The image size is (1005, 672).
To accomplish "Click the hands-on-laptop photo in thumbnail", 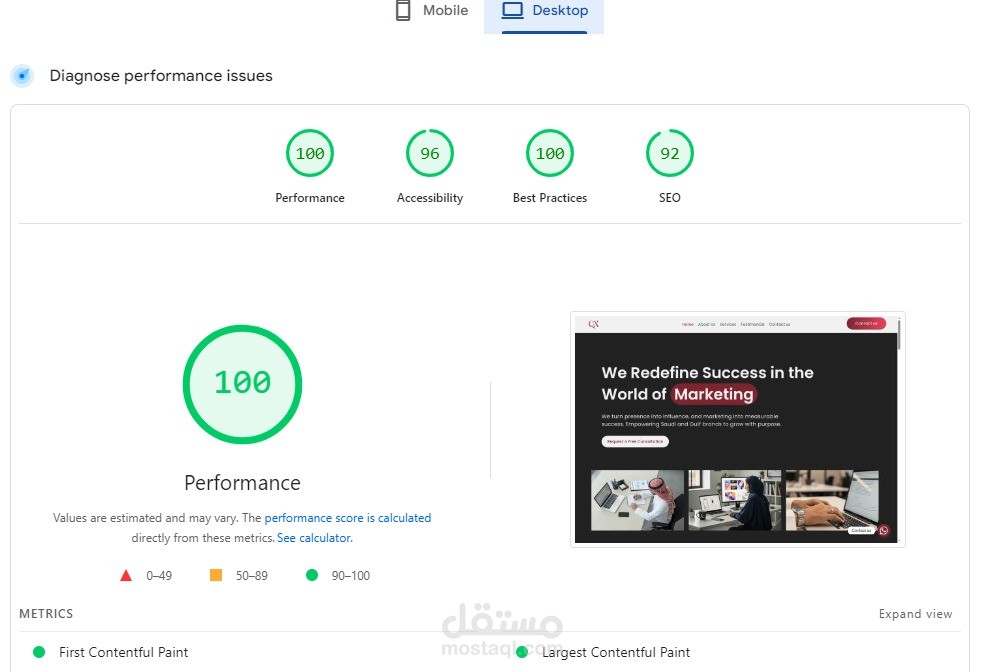I will 832,500.
